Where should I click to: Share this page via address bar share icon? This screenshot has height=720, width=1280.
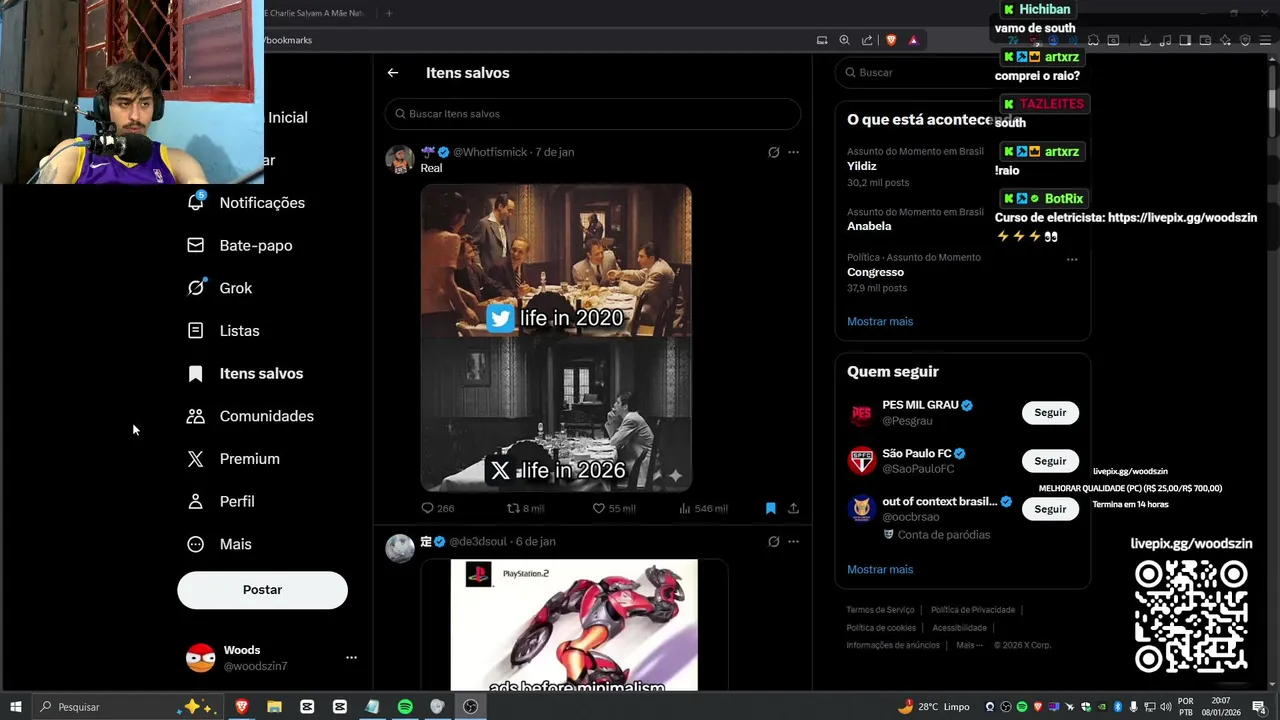[x=866, y=40]
